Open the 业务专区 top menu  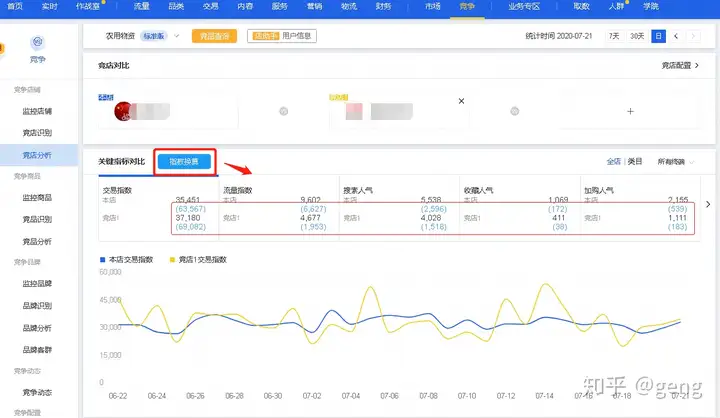pyautogui.click(x=524, y=6)
